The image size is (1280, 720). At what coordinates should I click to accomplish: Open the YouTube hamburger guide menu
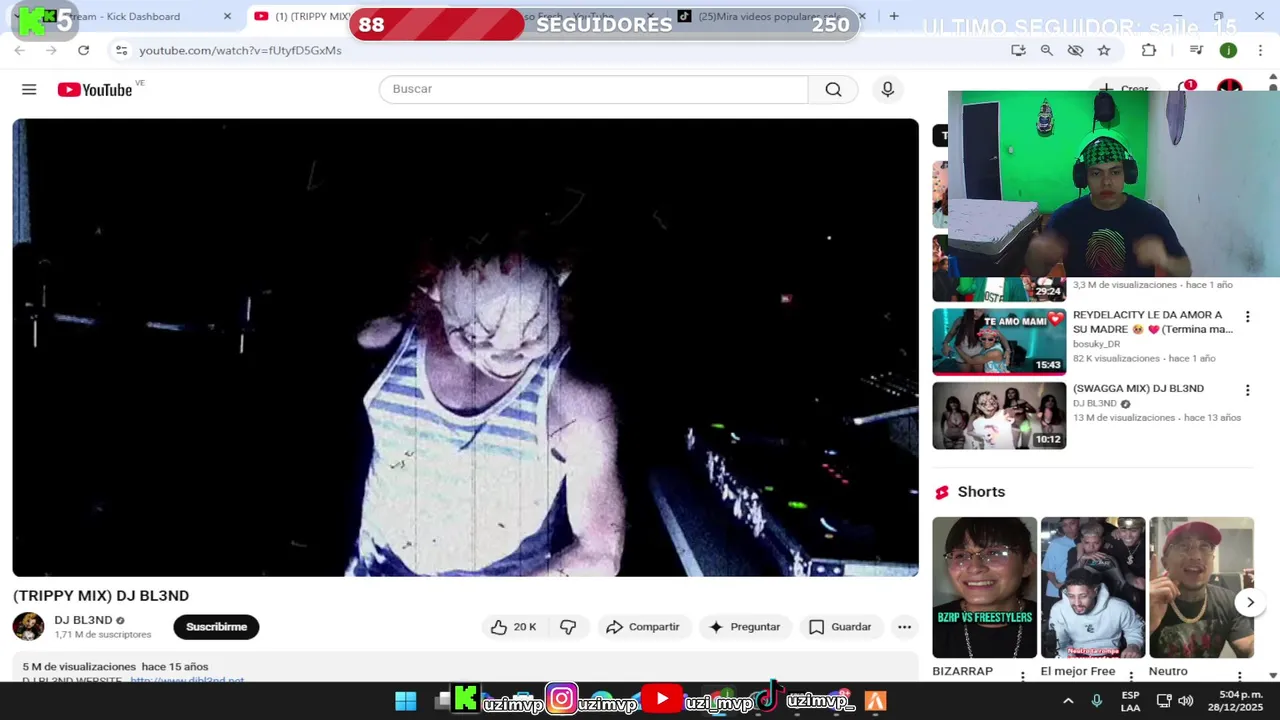tap(29, 89)
